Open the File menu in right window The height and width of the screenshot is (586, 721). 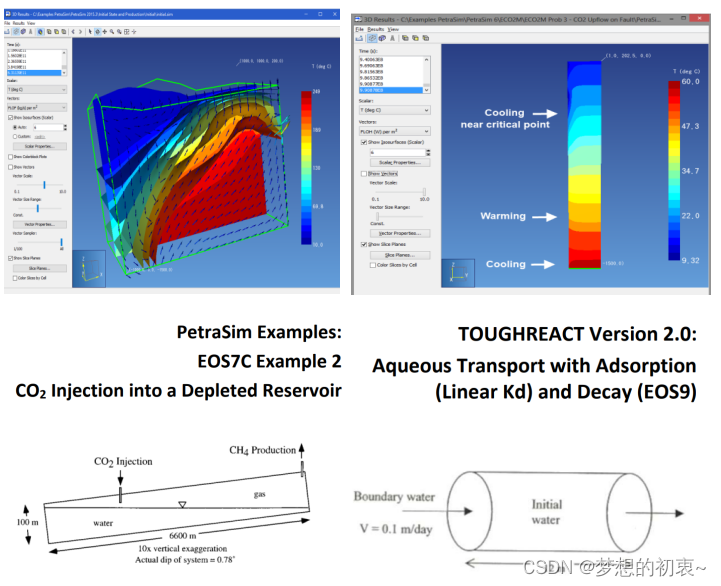point(360,29)
